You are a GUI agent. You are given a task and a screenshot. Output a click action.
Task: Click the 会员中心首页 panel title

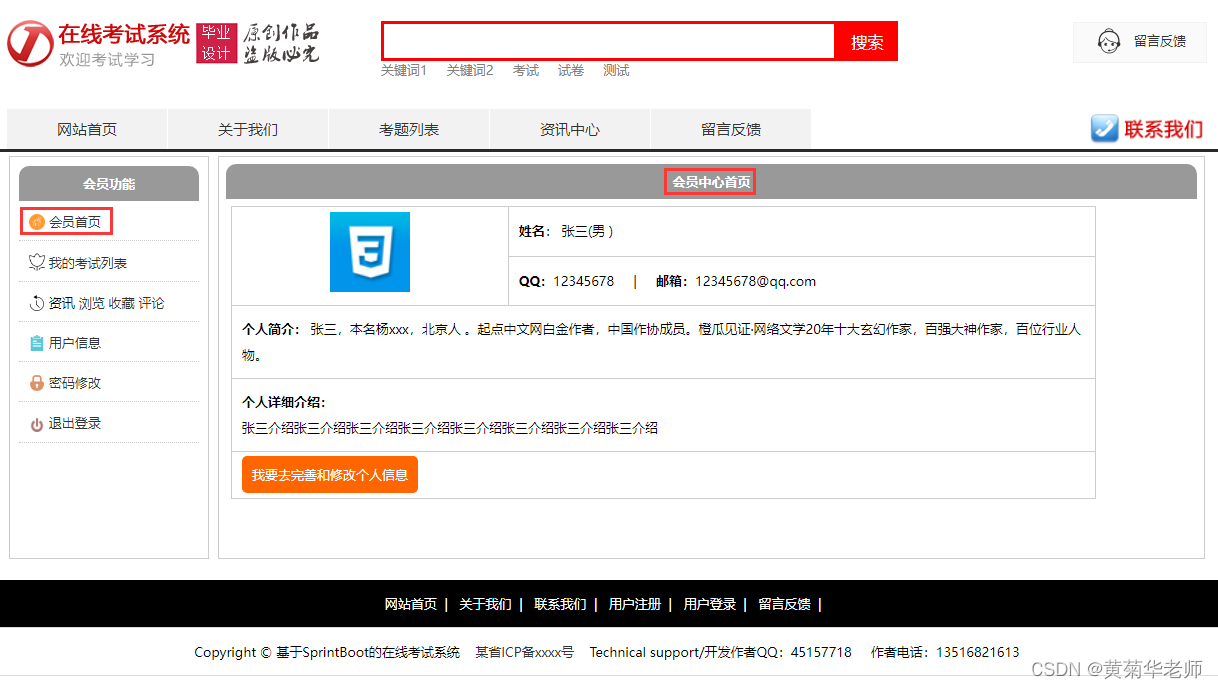tap(711, 182)
